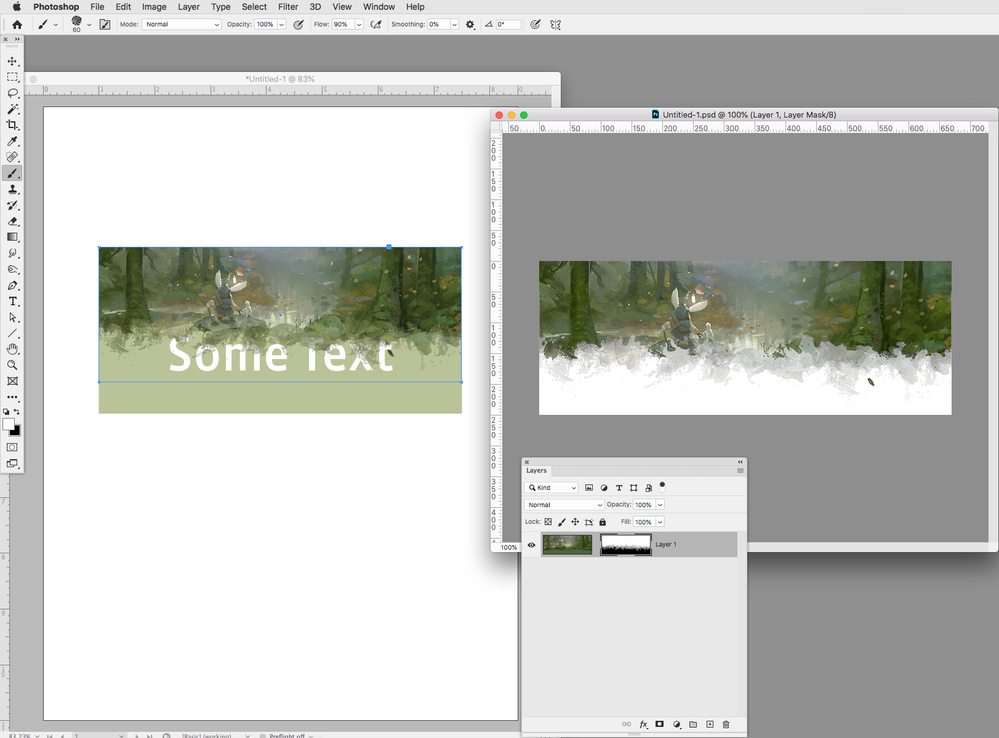The width and height of the screenshot is (999, 738).
Task: Open the layer blend mode dropdown
Action: click(x=564, y=505)
